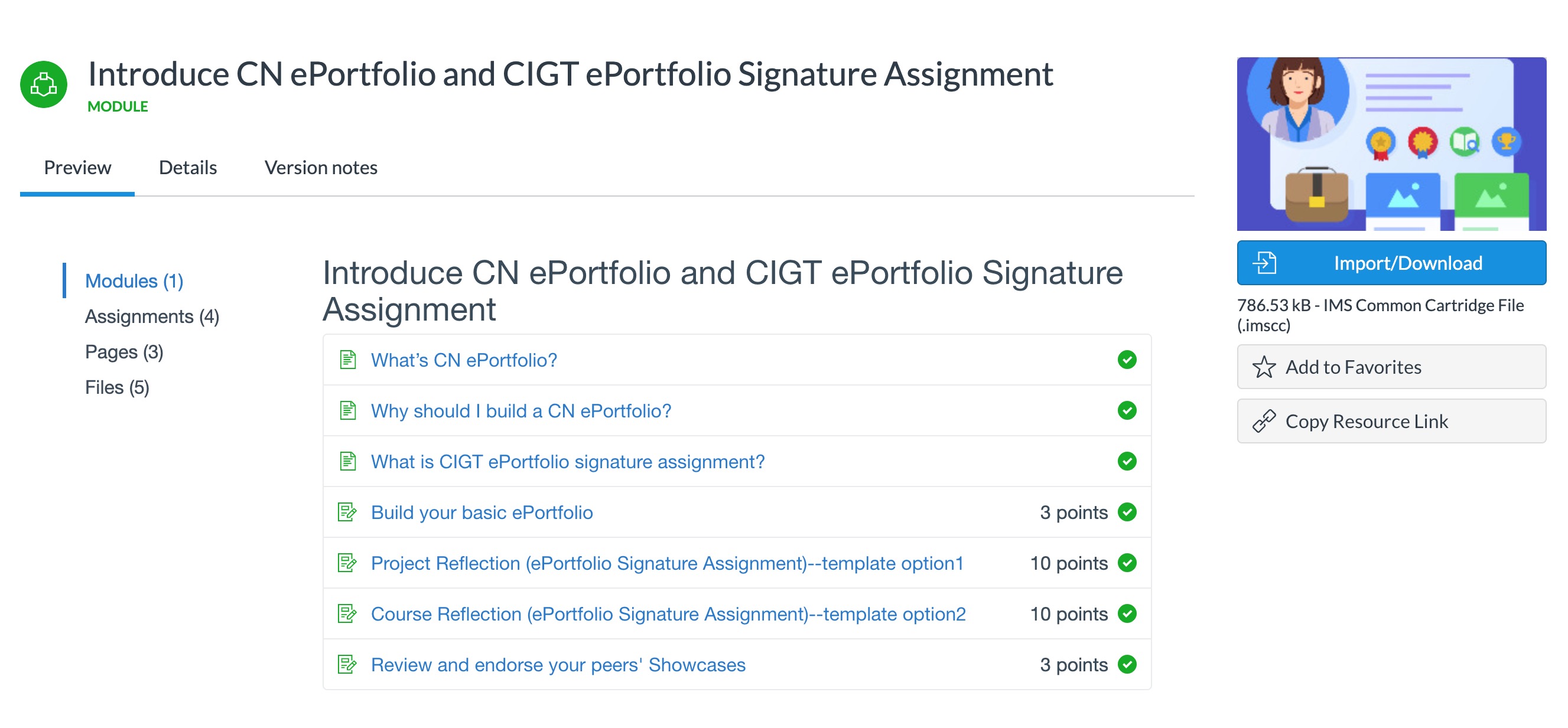Select Modules (1) in the sidebar
The image size is (1568, 728).
click(x=134, y=281)
